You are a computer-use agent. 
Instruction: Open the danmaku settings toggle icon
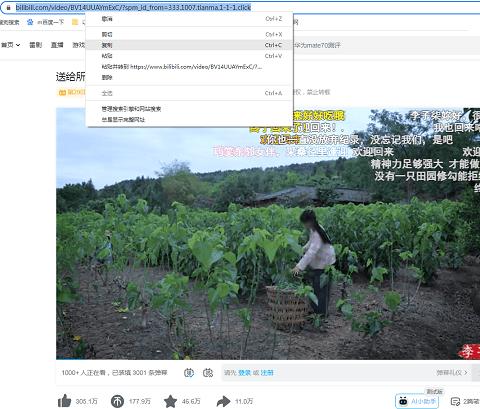coord(208,373)
